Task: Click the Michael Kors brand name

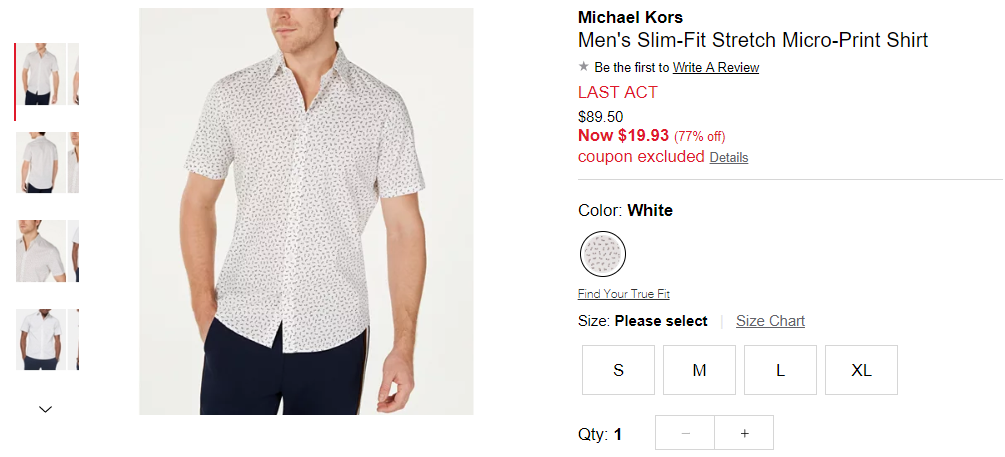Action: tap(630, 17)
